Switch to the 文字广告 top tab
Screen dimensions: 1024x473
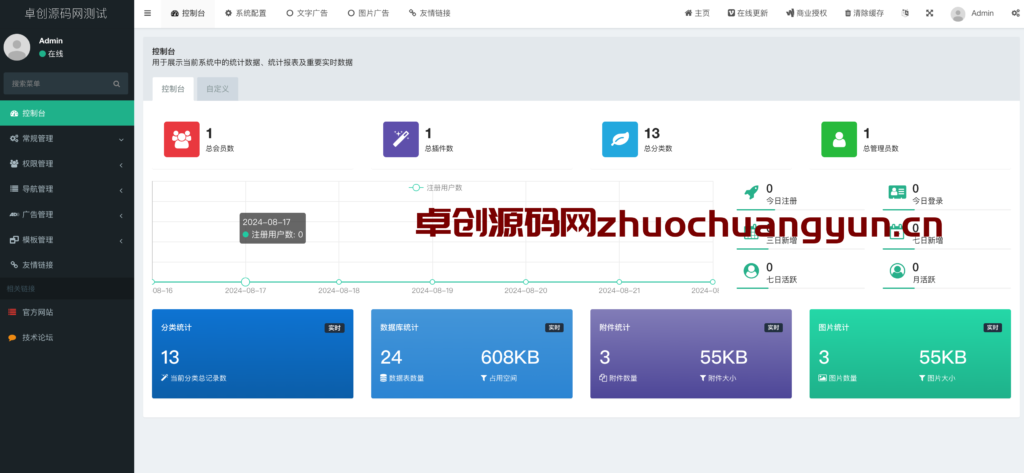[x=307, y=13]
